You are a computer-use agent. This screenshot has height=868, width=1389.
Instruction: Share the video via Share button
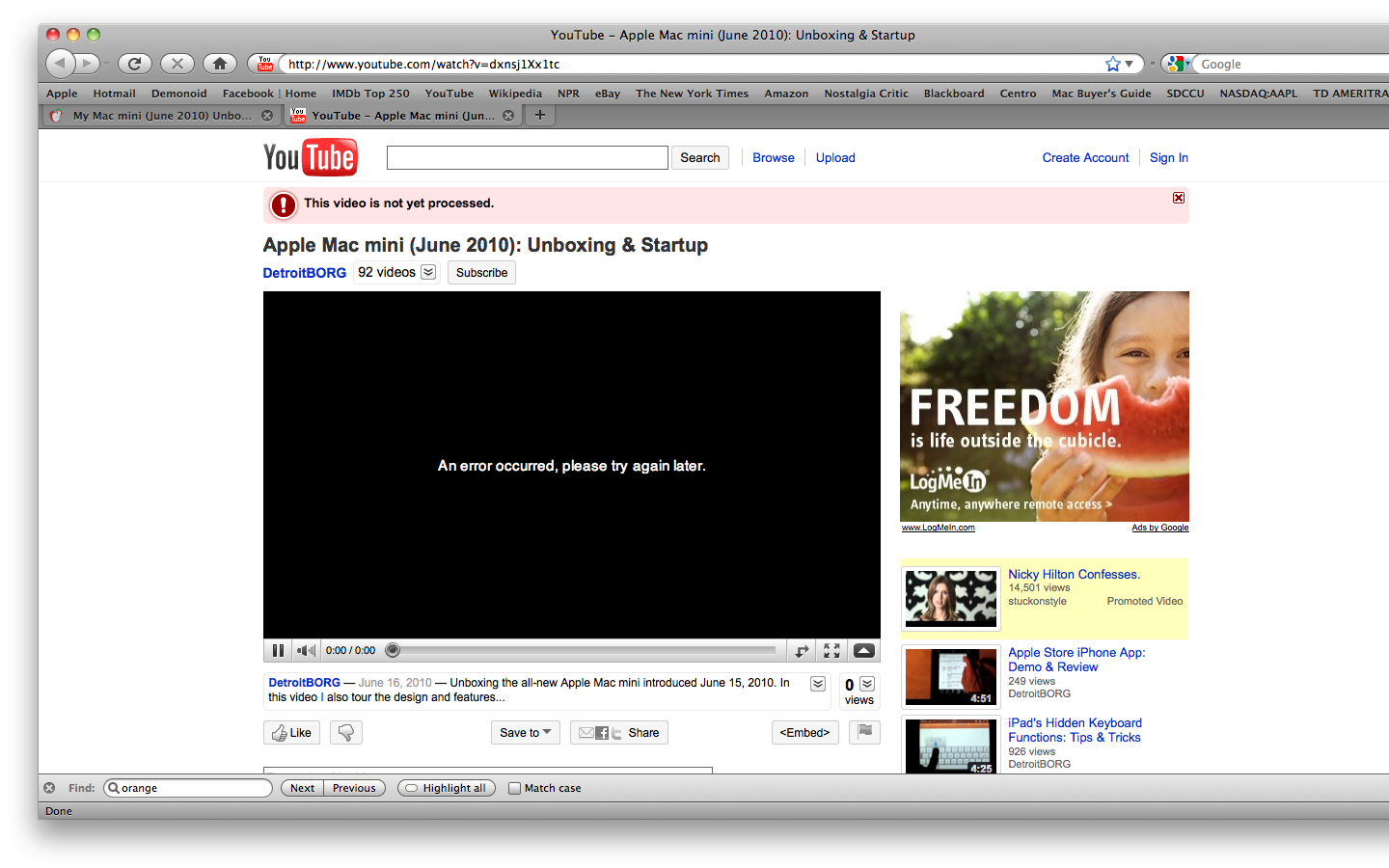(619, 733)
